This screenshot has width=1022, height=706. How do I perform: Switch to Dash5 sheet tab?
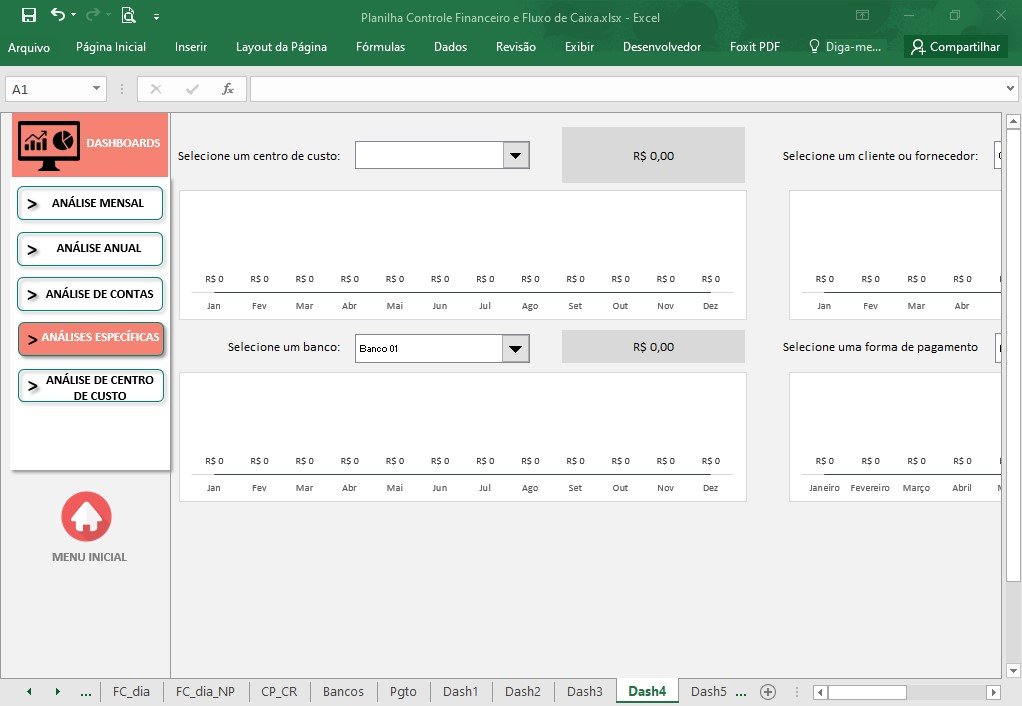click(708, 692)
